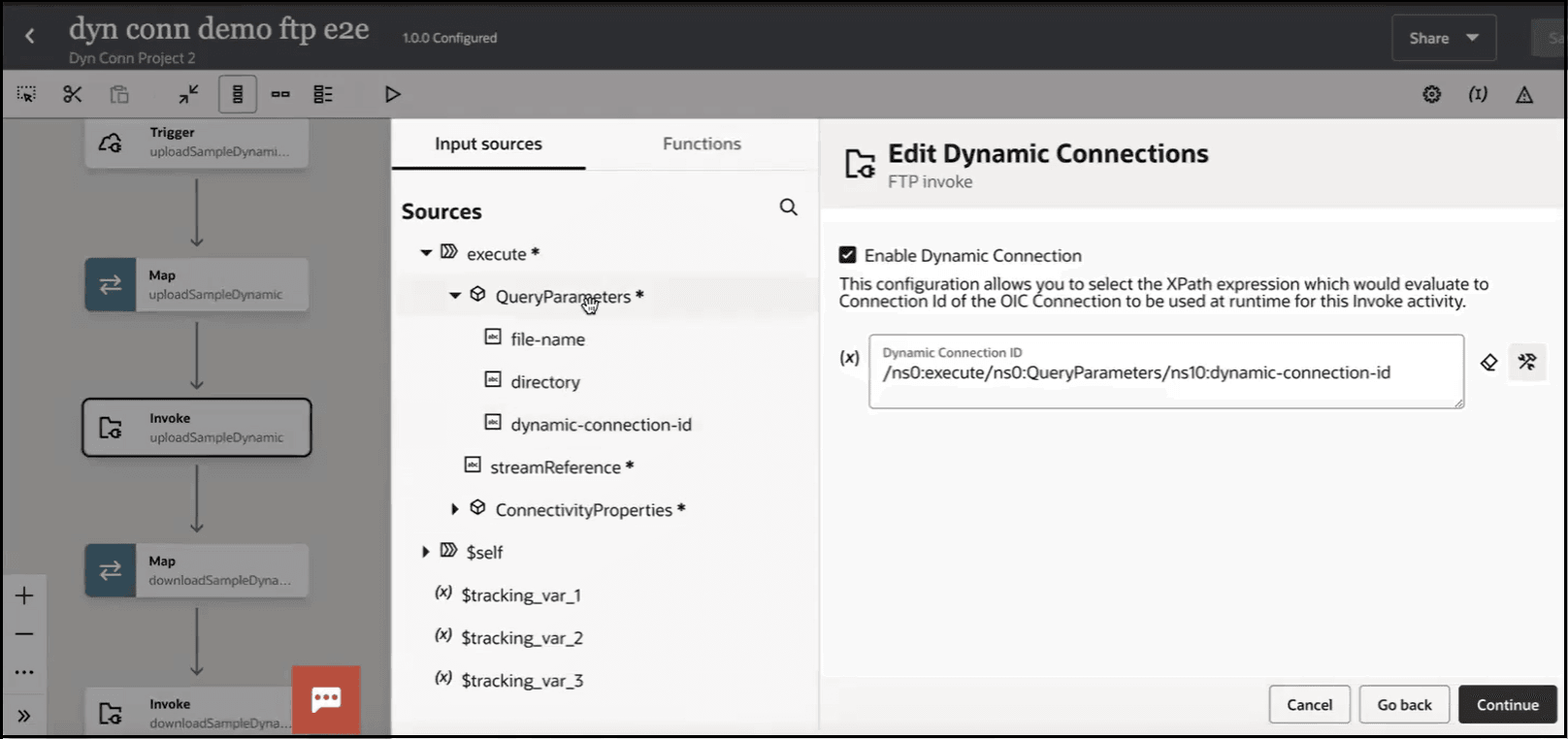Switch to the Functions tab
This screenshot has width=1568, height=739.
point(702,144)
